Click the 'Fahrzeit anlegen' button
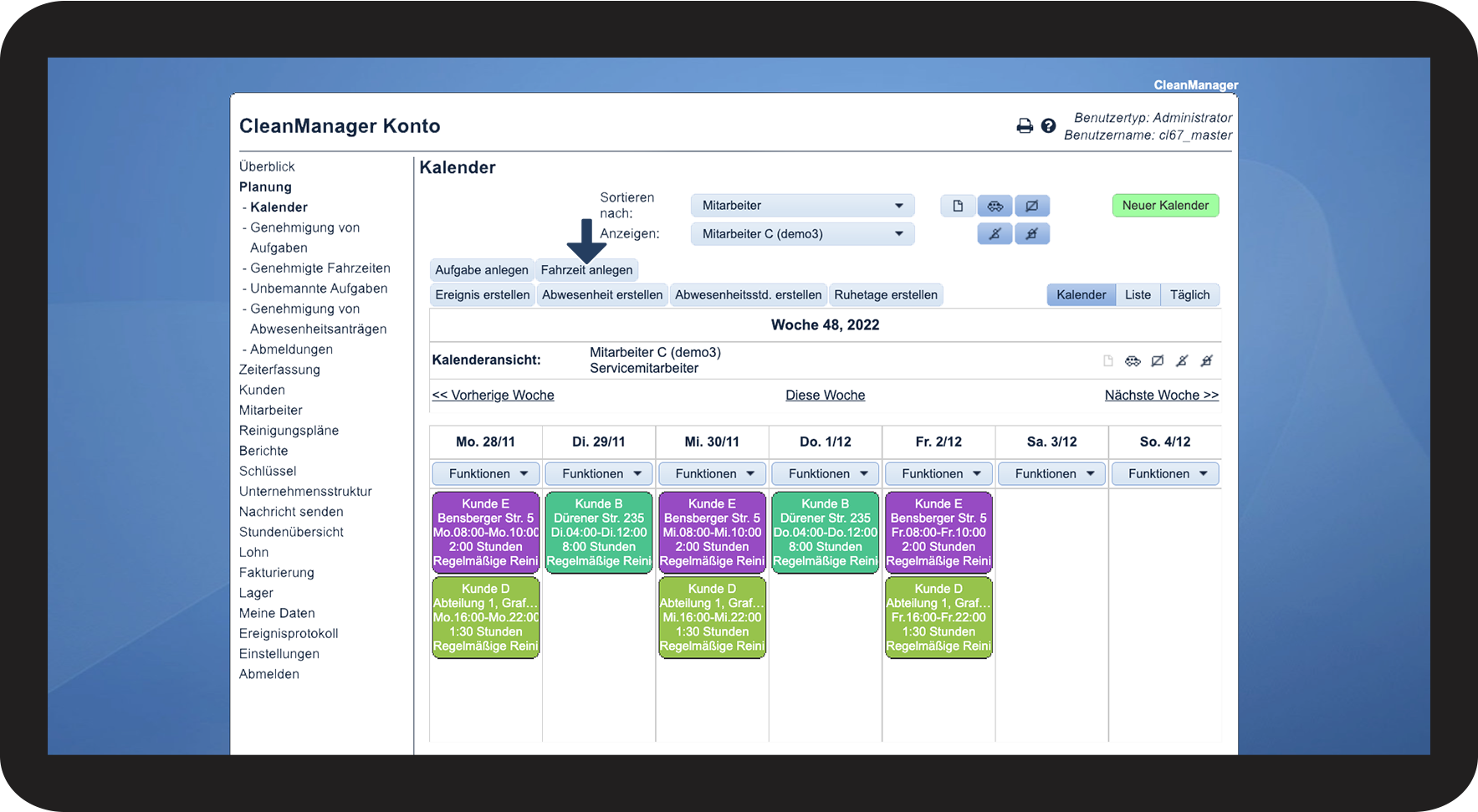 coord(586,270)
